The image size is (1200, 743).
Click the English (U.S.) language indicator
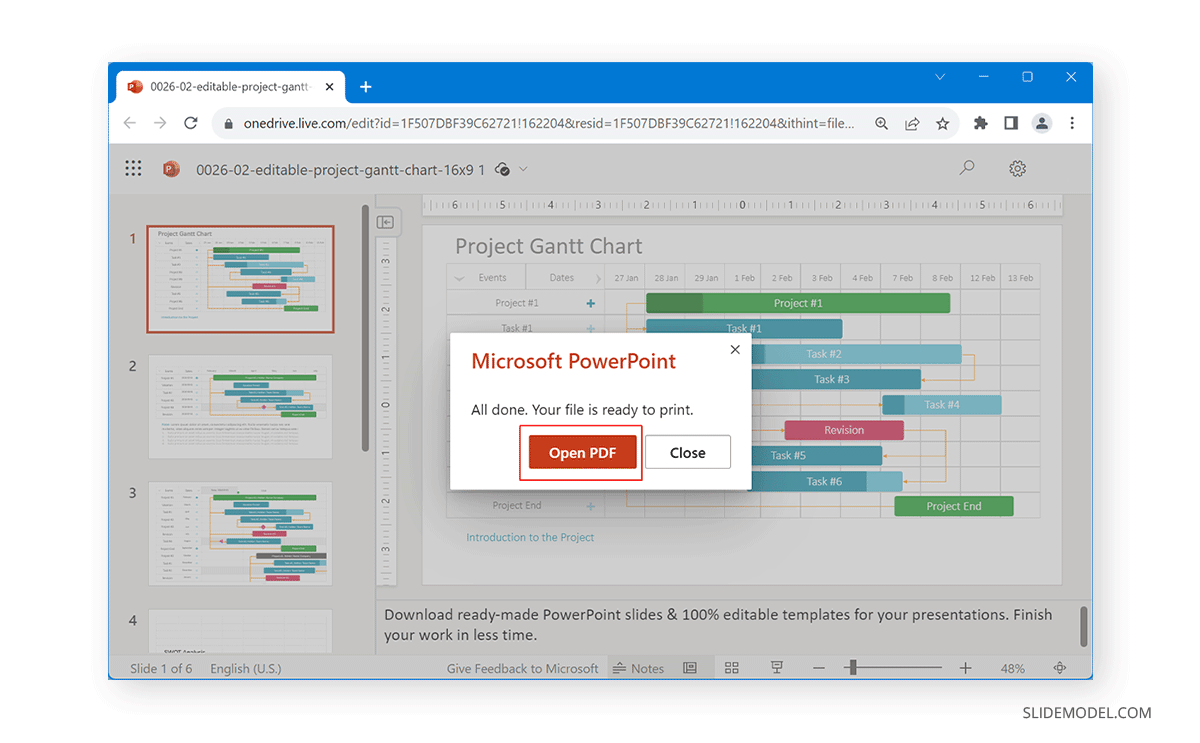coord(246,668)
